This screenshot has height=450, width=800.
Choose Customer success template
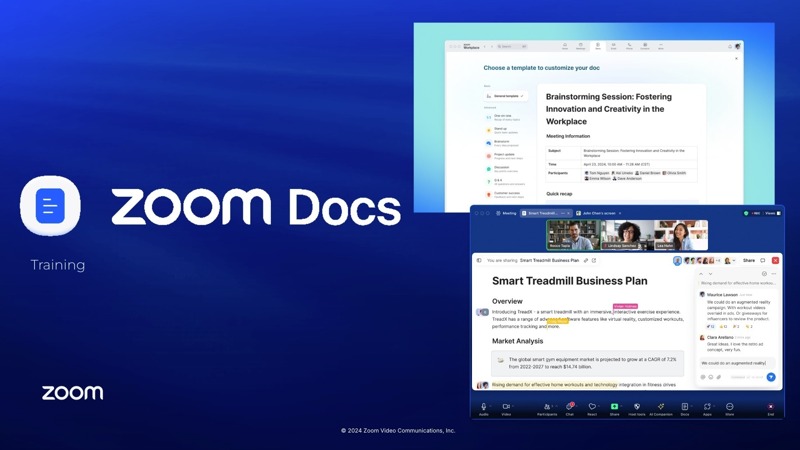[x=504, y=194]
